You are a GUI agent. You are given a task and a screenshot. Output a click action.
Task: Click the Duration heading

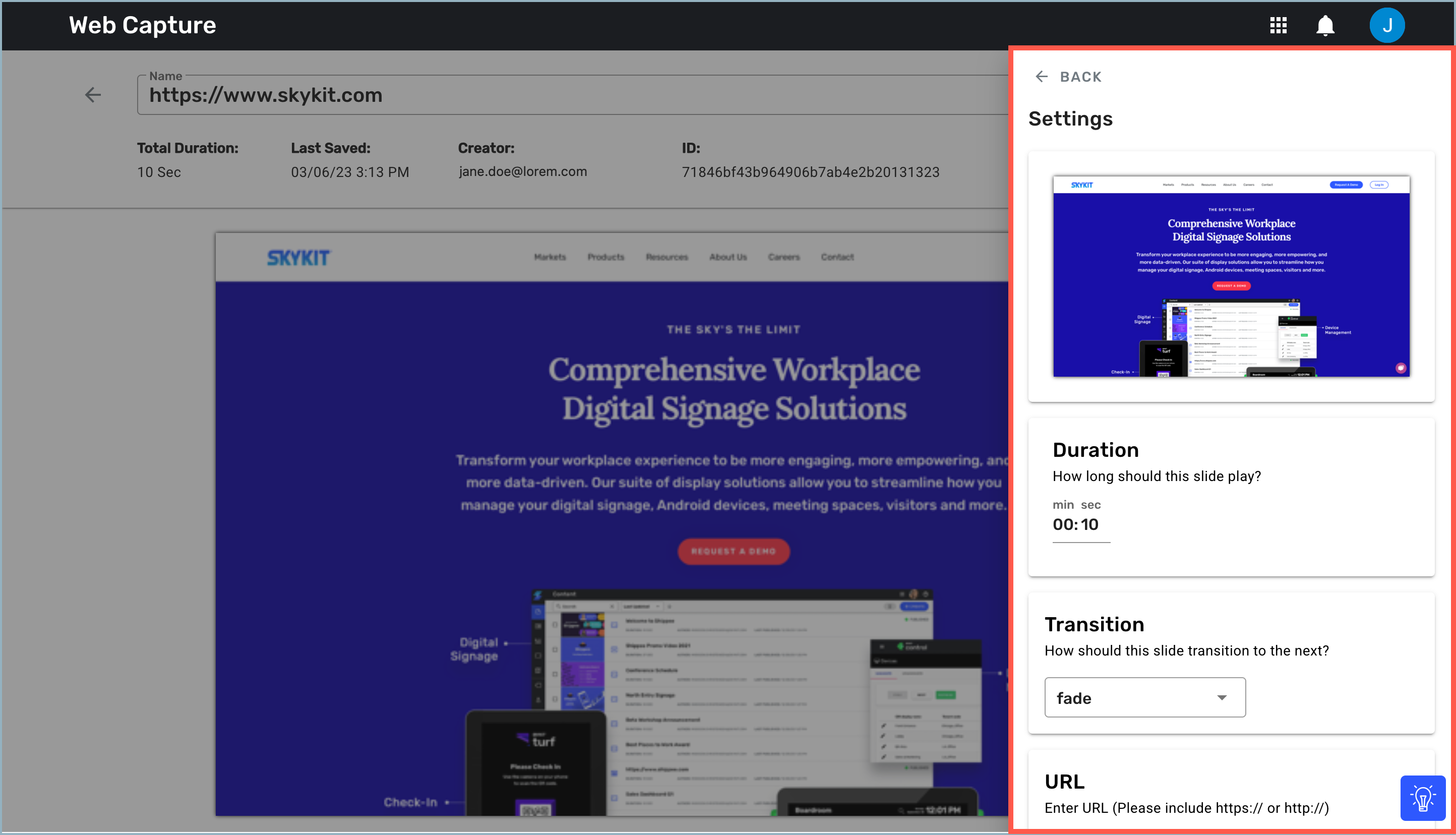1096,450
